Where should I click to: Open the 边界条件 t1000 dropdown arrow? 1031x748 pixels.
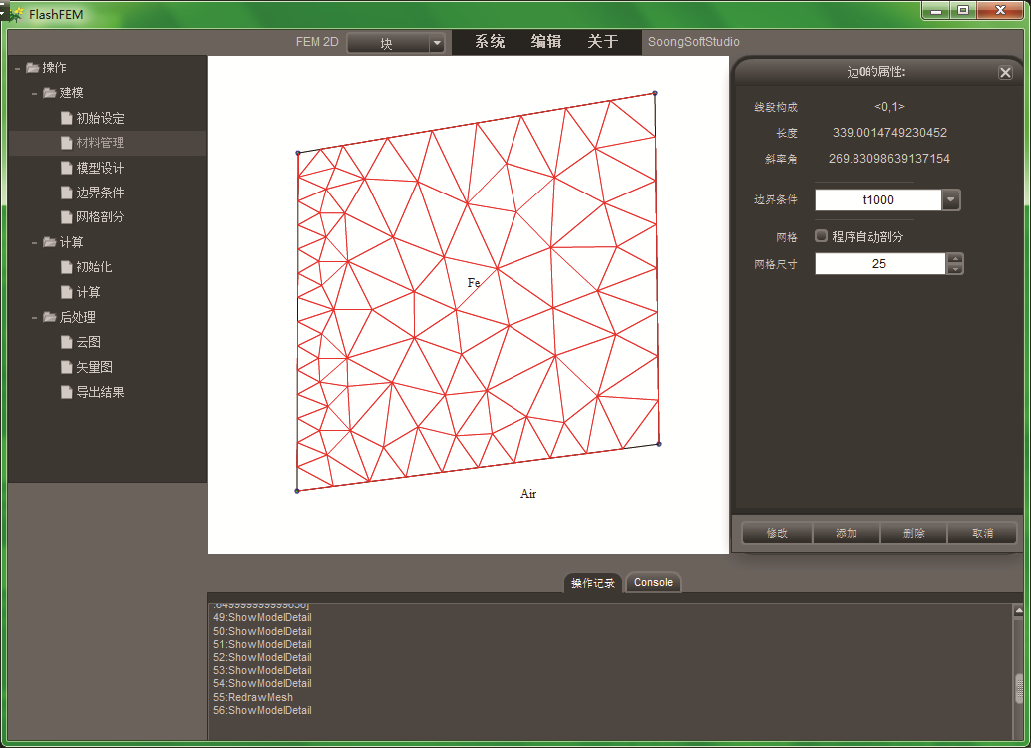coord(951,200)
